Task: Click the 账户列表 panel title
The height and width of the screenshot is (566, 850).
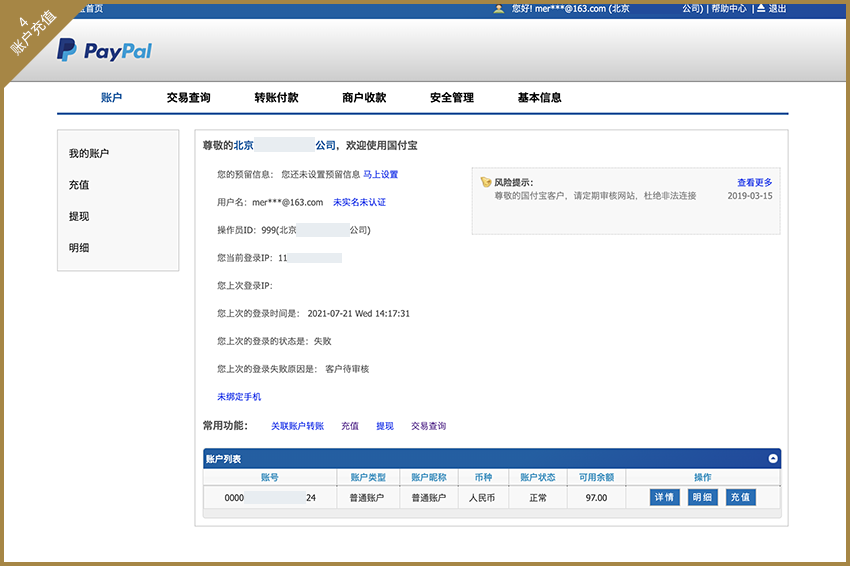Action: click(x=223, y=459)
